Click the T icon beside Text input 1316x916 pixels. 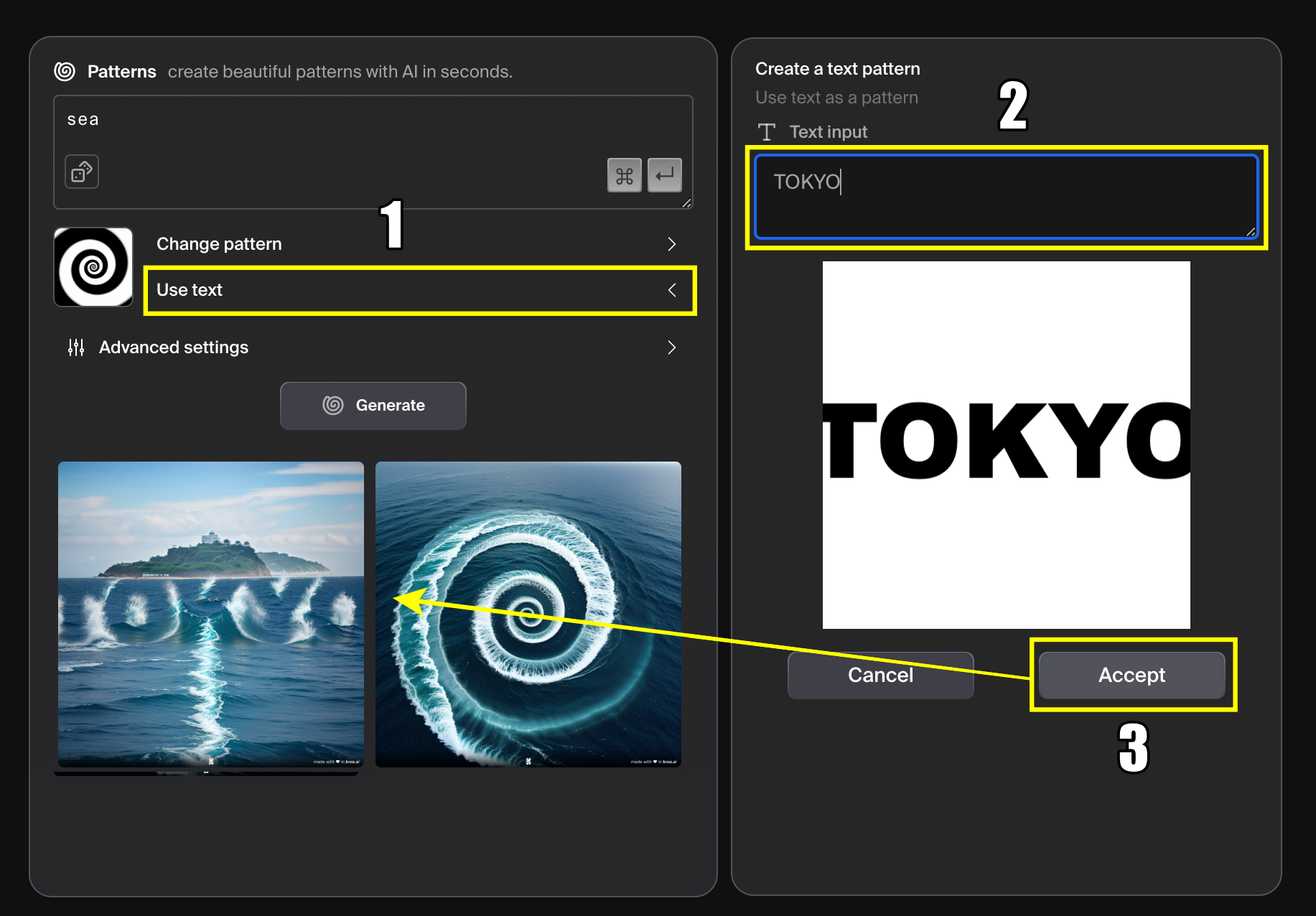pos(767,132)
